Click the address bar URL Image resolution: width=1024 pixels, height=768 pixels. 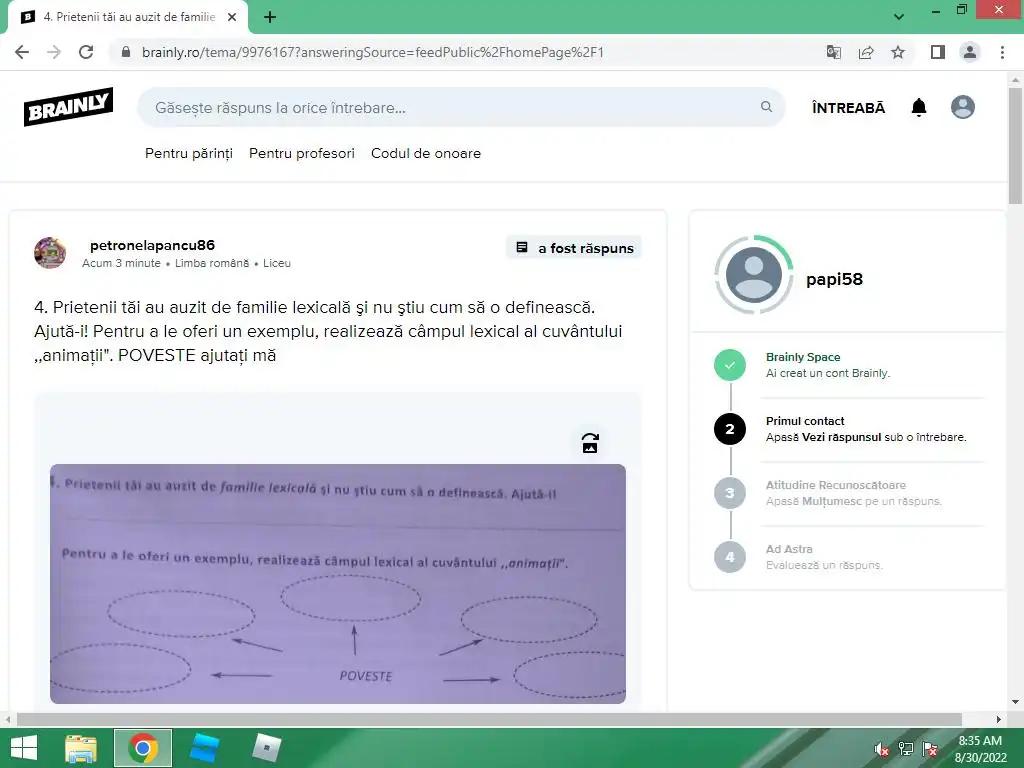click(372, 52)
